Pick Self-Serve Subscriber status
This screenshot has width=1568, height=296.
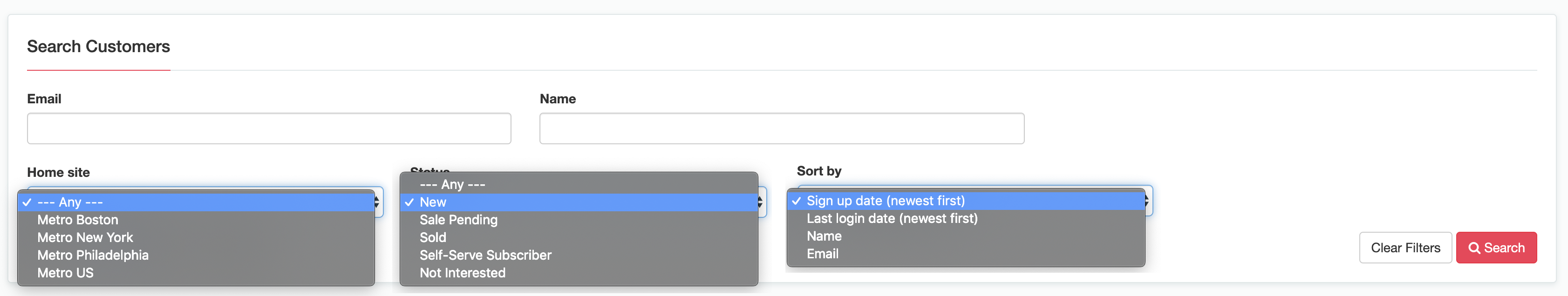(579, 256)
